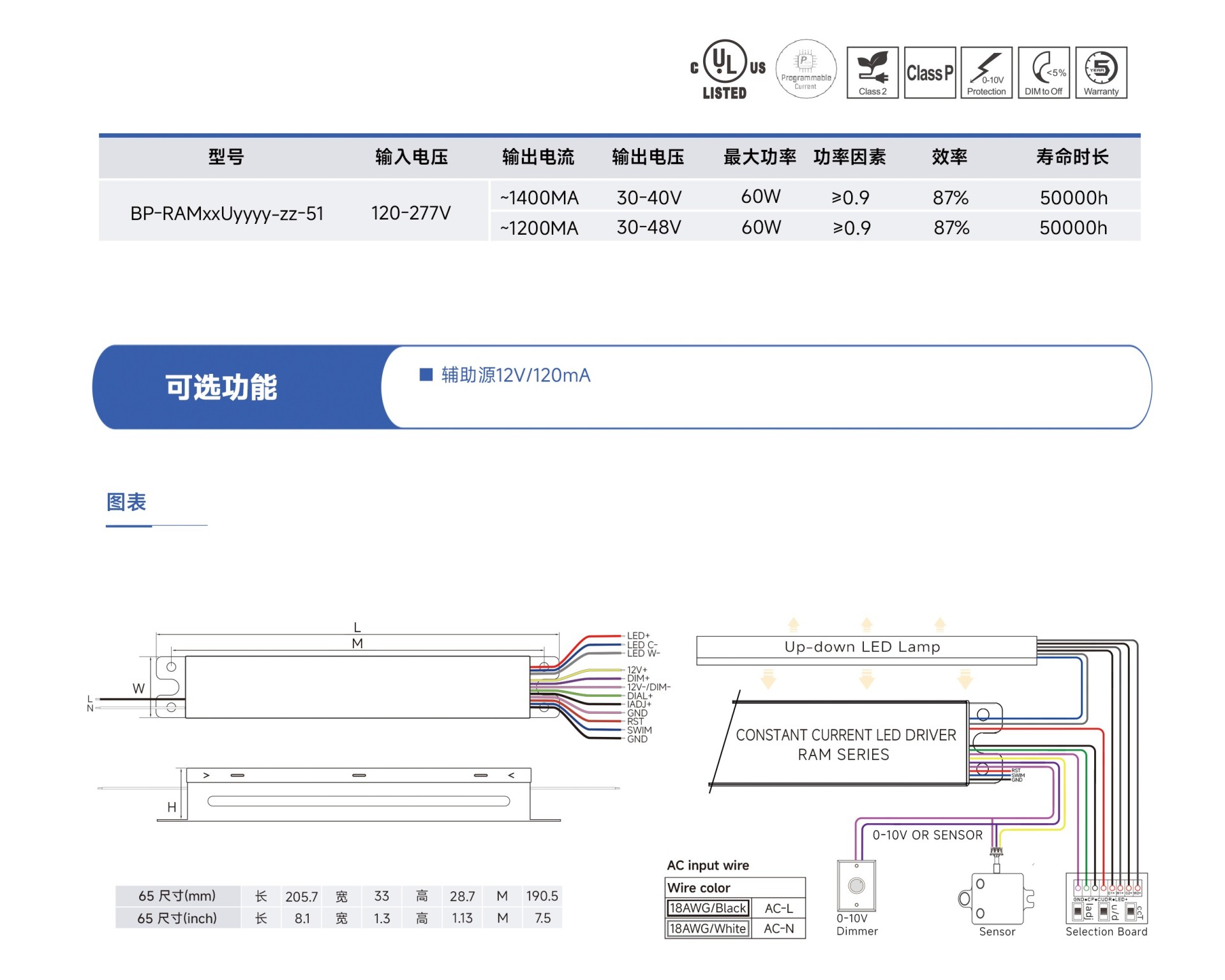The image size is (1225, 980).
Task: Click the 型号 column header
Action: click(x=226, y=157)
